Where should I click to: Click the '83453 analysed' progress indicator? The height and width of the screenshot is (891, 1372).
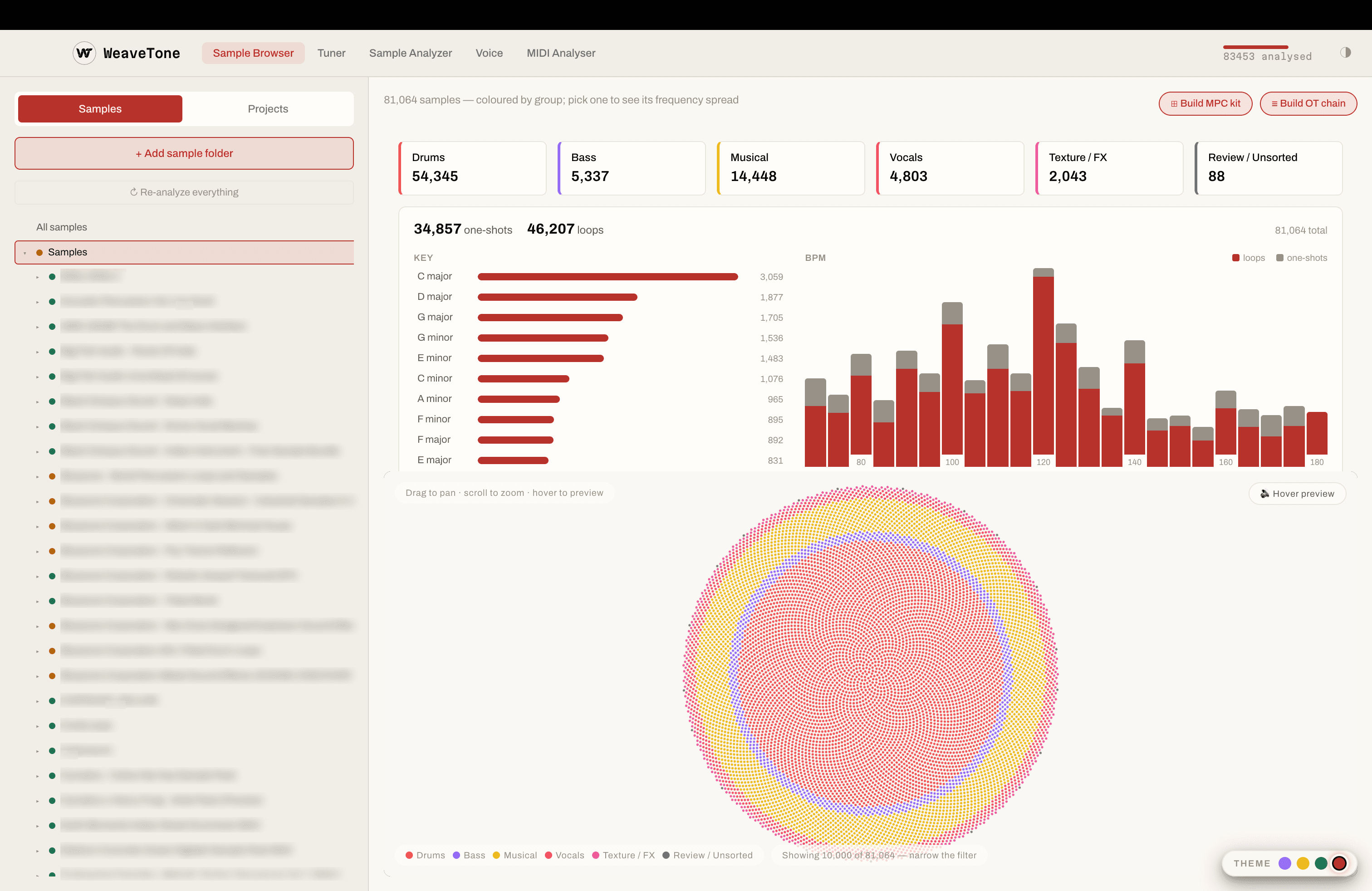[x=1267, y=54]
